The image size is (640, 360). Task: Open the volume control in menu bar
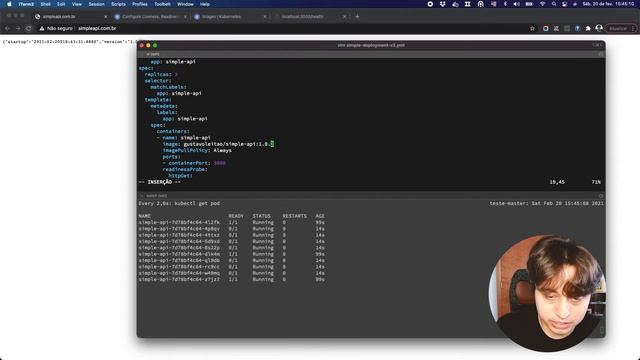(516, 4)
